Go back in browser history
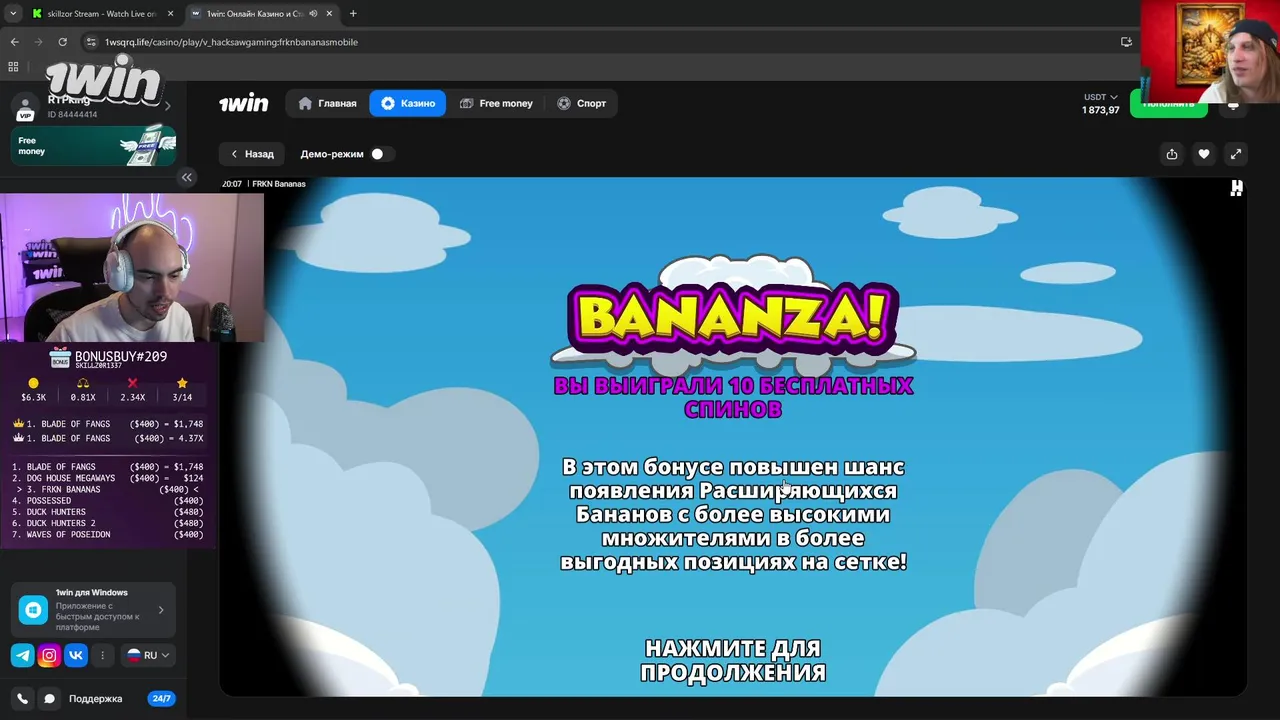 tap(14, 42)
